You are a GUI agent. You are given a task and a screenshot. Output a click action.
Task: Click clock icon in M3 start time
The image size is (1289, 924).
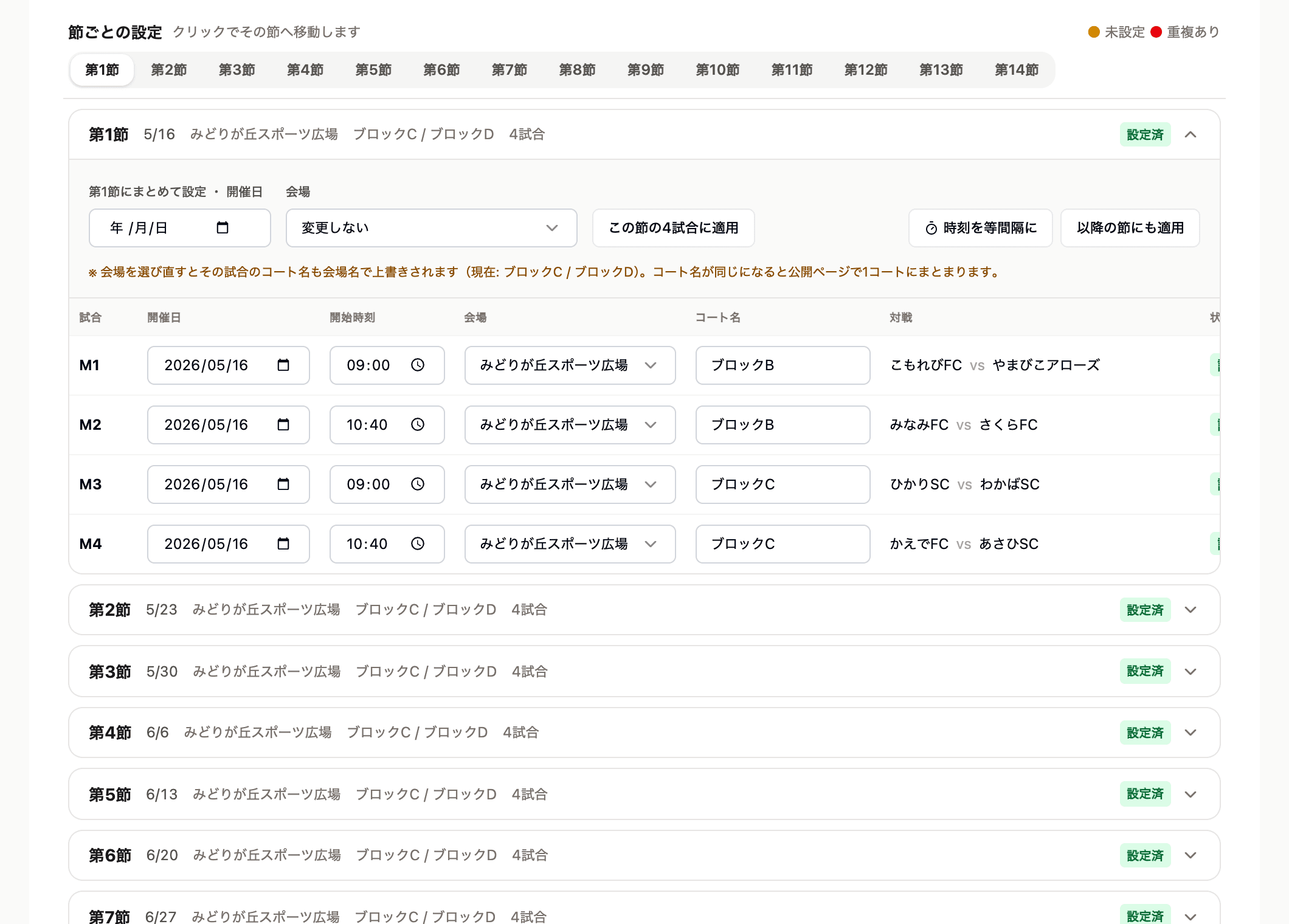(x=418, y=484)
